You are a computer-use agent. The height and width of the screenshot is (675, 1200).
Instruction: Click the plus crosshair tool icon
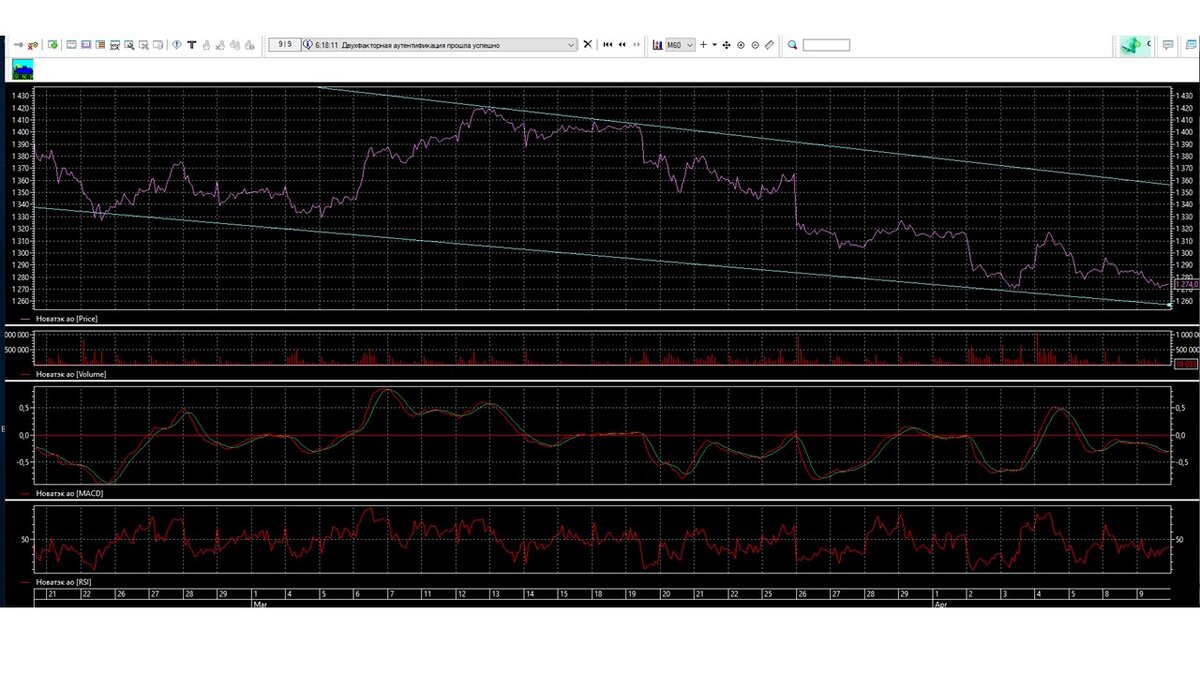click(x=703, y=45)
